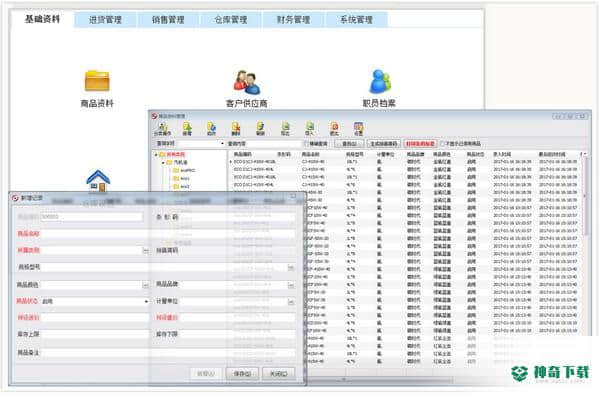This screenshot has width=600, height=395.
Task: Click the browse button beside 商品颜色
Action: point(145,285)
